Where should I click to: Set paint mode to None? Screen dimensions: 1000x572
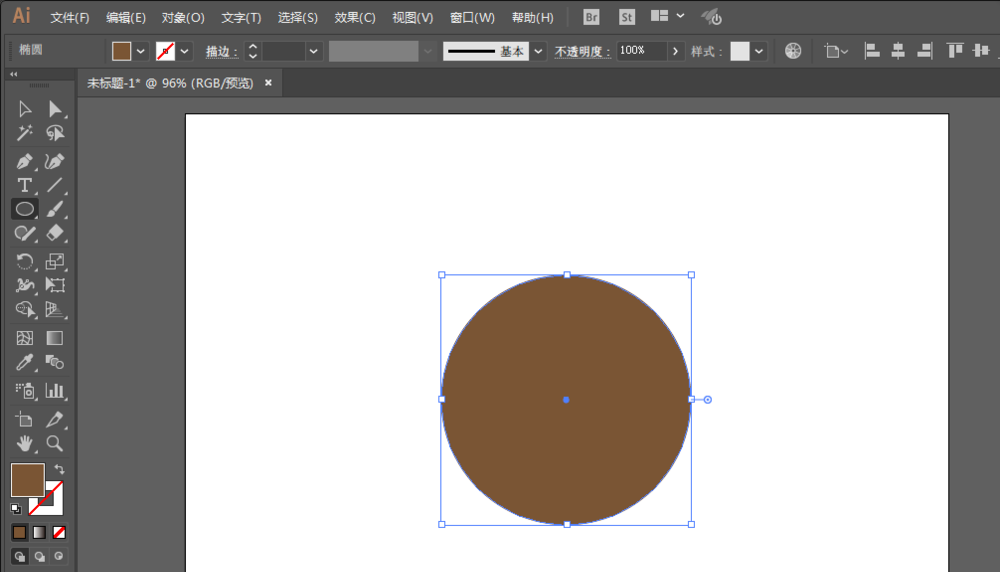pyautogui.click(x=59, y=532)
